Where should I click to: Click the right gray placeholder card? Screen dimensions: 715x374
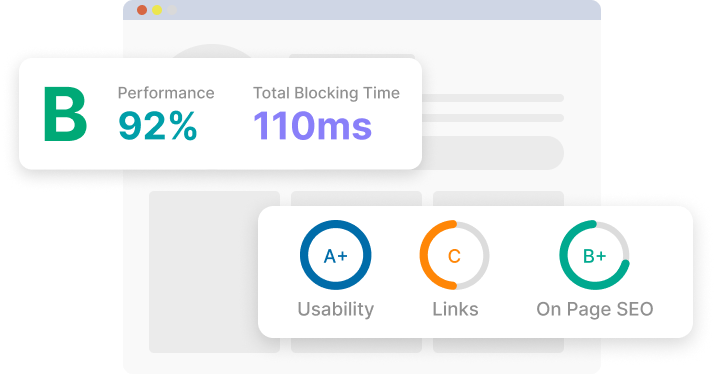point(498,199)
